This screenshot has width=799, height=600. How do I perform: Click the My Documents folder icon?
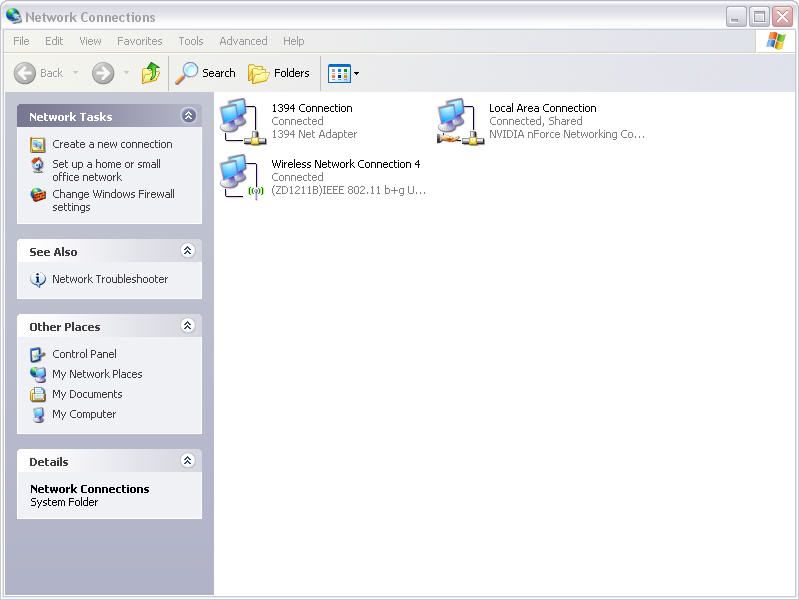(x=38, y=395)
